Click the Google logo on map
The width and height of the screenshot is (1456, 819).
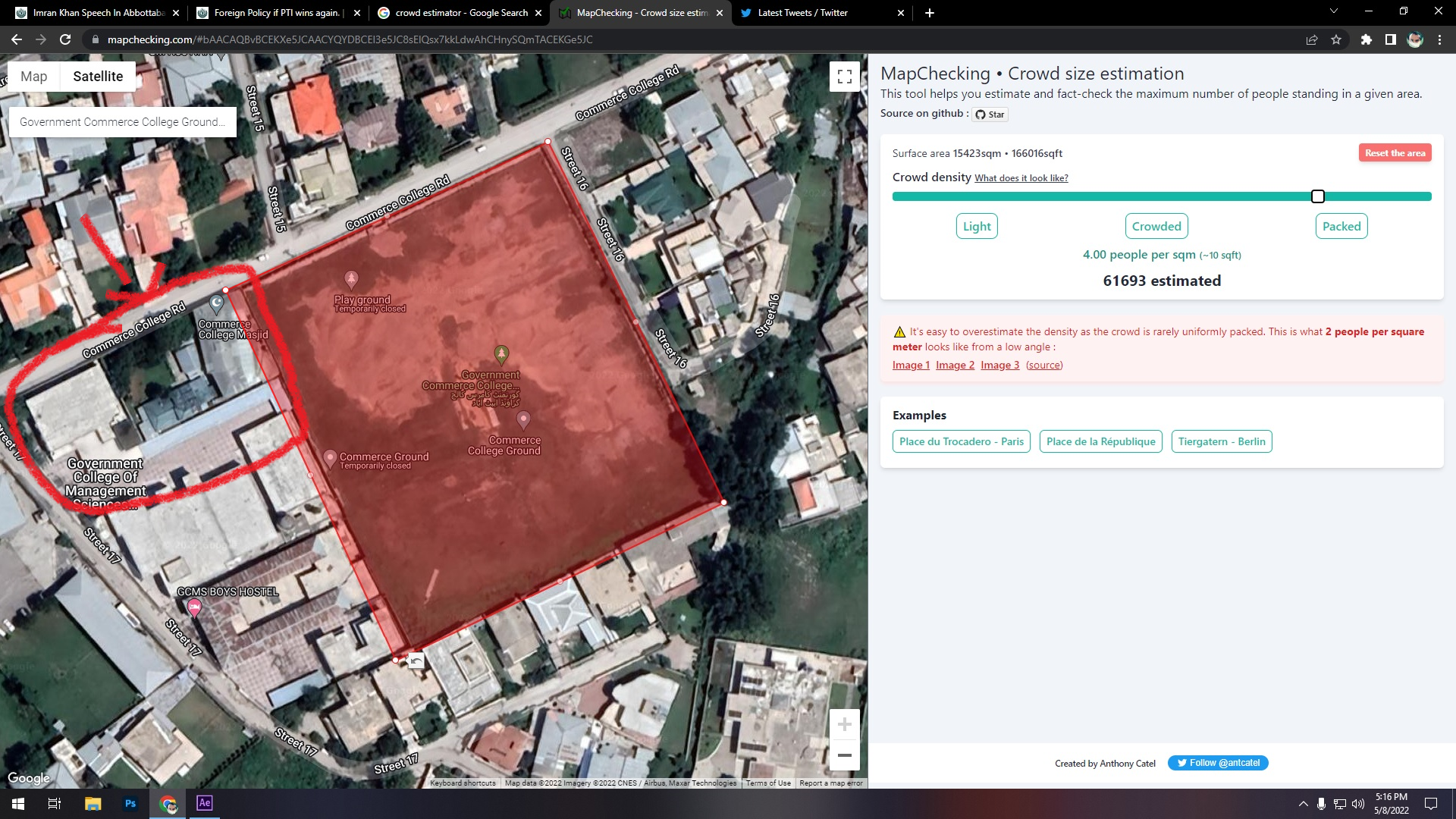click(x=29, y=778)
